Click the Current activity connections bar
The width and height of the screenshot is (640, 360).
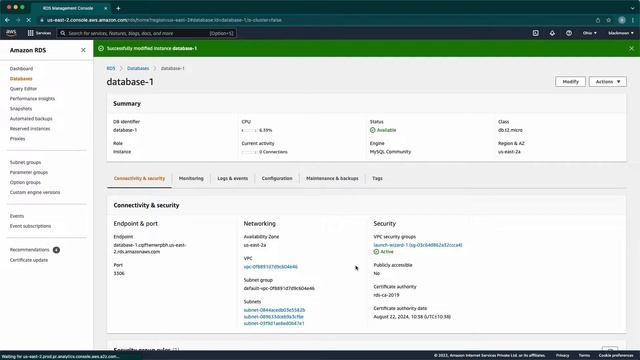249,152
